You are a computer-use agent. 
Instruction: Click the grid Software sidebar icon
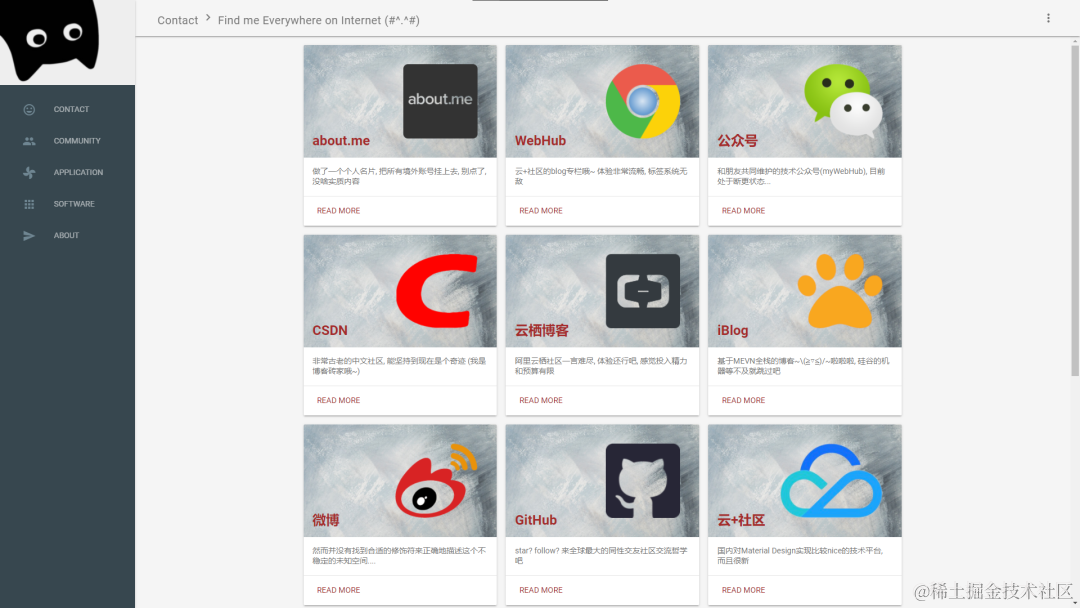pos(29,205)
